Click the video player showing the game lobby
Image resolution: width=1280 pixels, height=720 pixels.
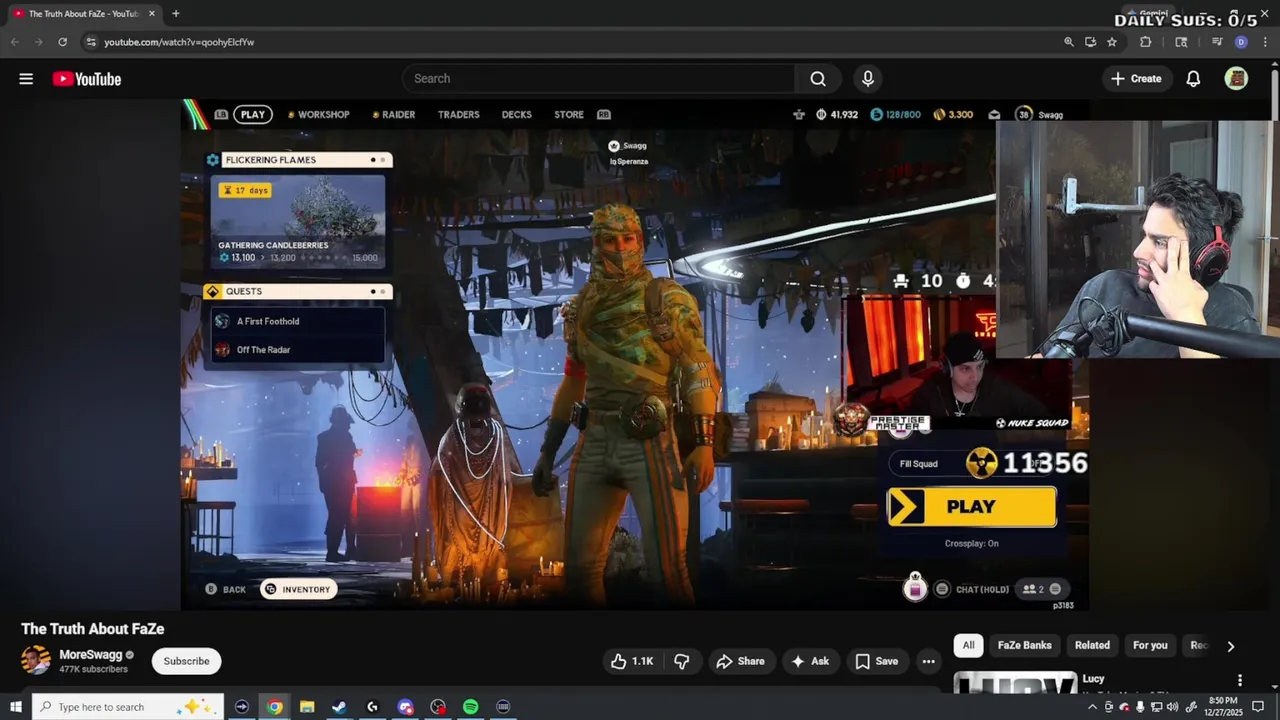(634, 354)
